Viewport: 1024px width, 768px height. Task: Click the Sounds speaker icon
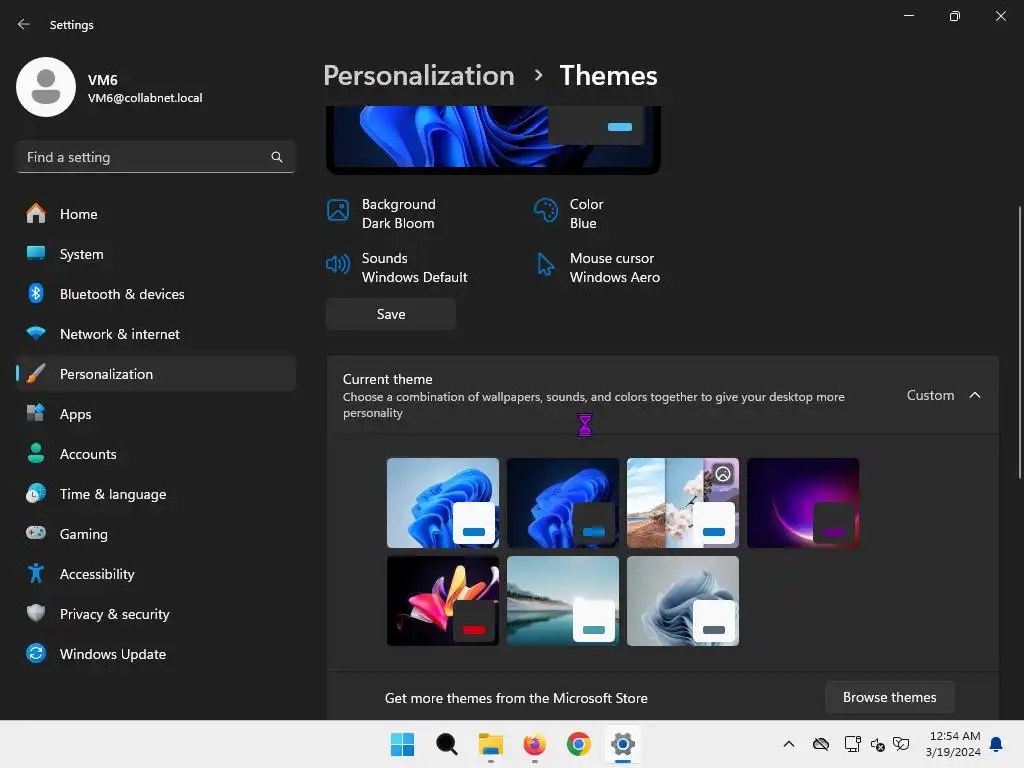pos(338,264)
